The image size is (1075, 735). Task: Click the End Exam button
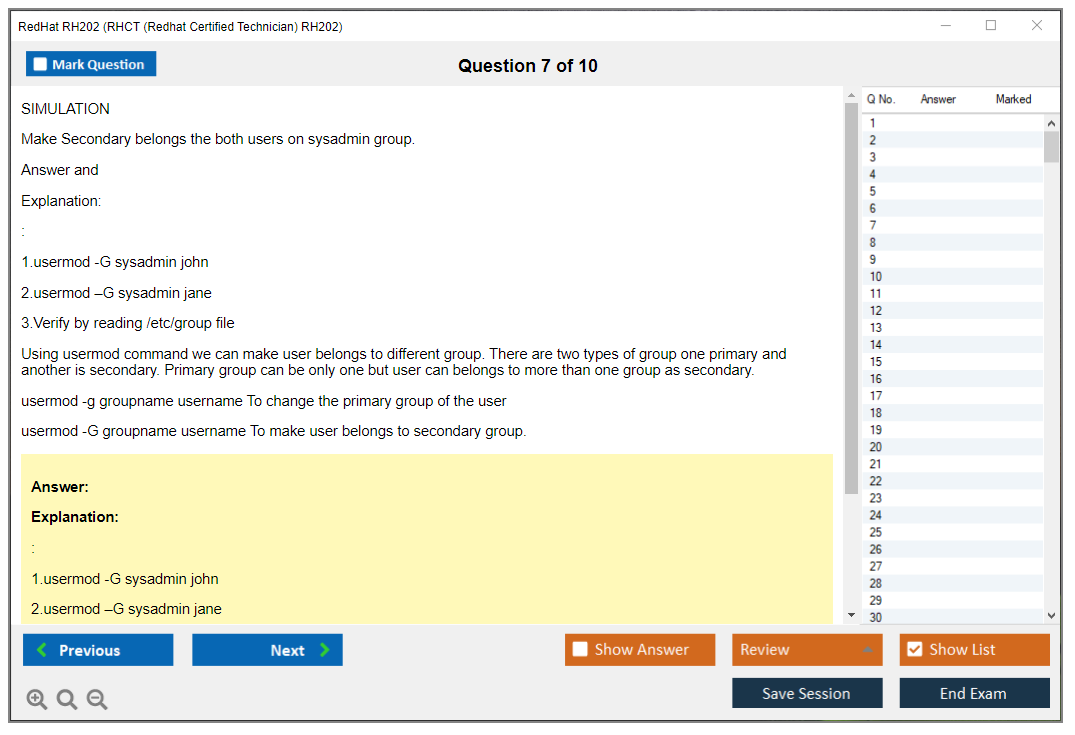(x=974, y=694)
